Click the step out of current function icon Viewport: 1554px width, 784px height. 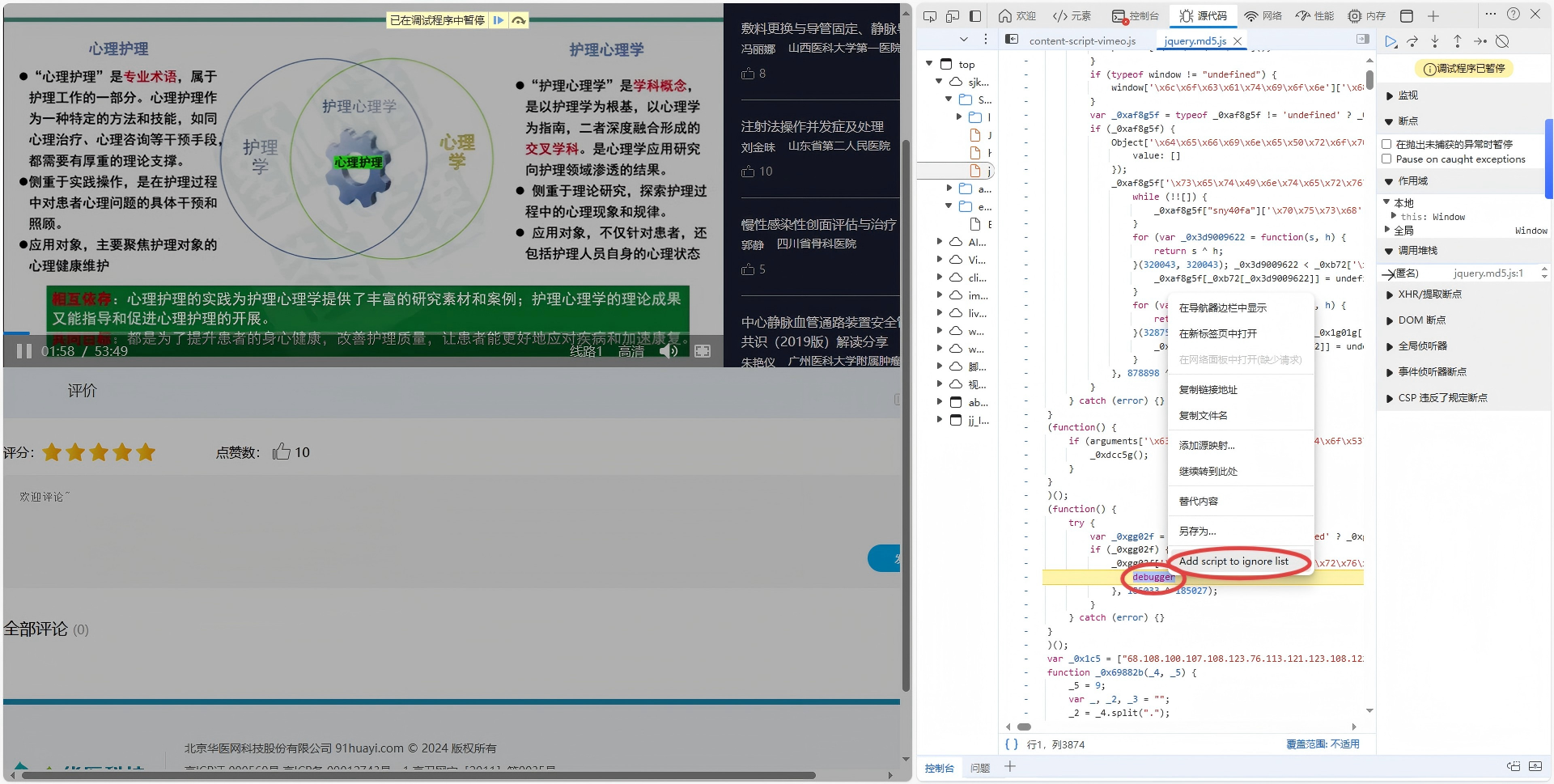(1457, 41)
